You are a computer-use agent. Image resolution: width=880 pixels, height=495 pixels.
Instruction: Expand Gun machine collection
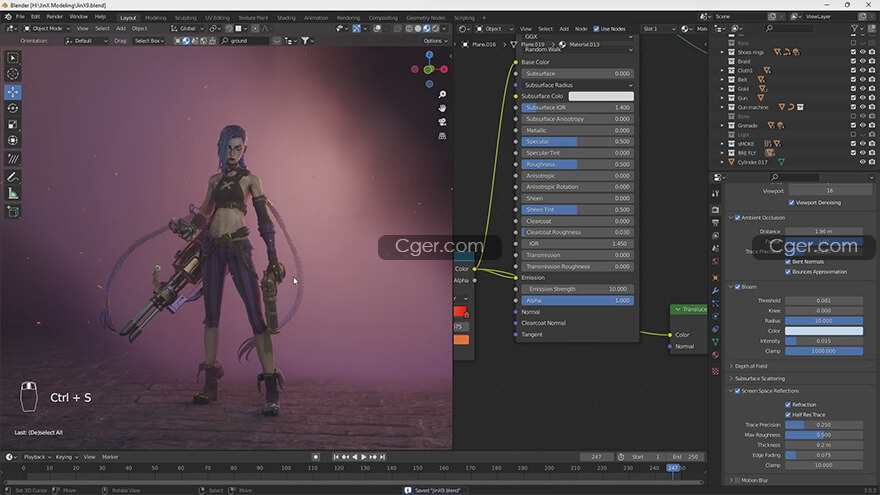(x=722, y=107)
